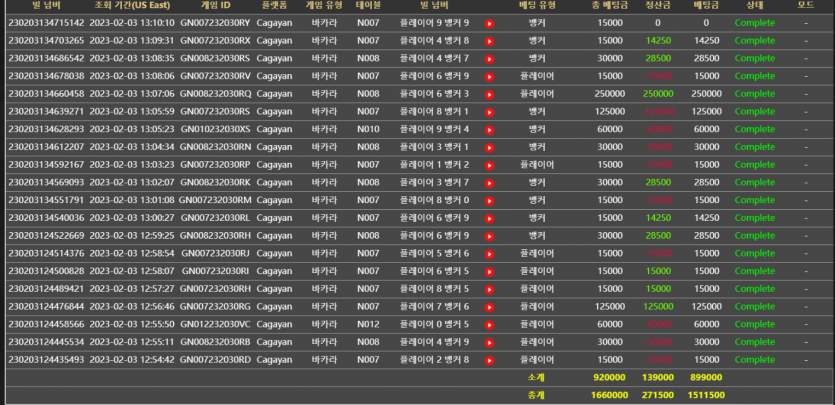Click grand total settlement 271500

658,395
